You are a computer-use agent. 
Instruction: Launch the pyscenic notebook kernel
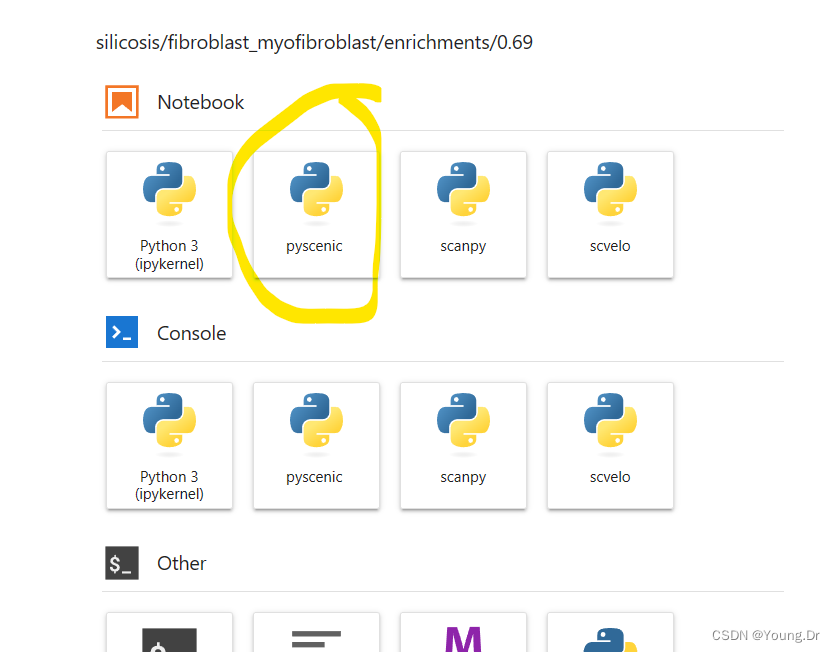pyautogui.click(x=316, y=215)
